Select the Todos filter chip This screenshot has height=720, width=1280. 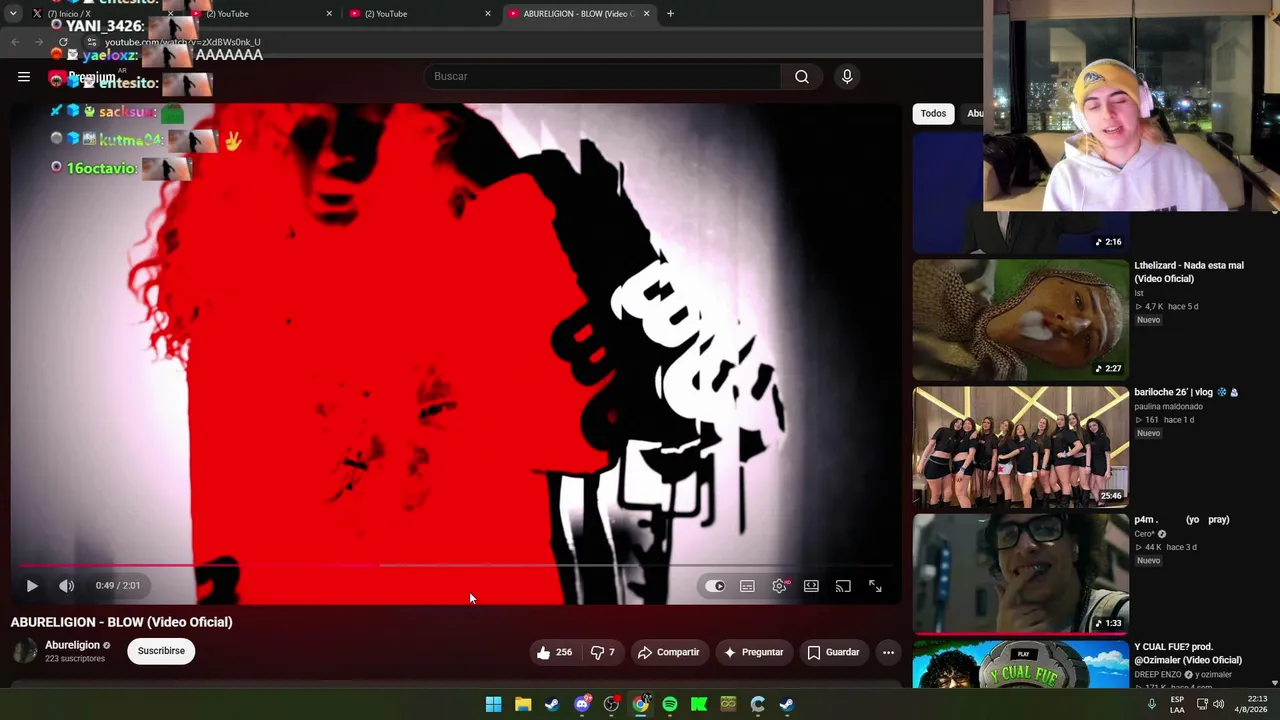click(x=933, y=113)
